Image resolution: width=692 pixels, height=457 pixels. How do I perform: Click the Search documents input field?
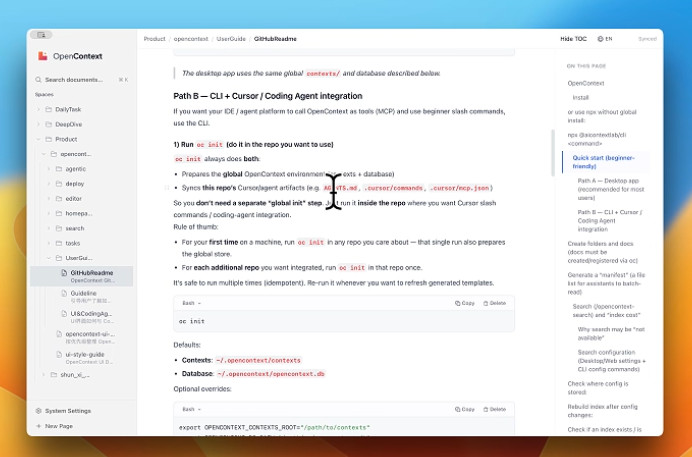pos(82,80)
